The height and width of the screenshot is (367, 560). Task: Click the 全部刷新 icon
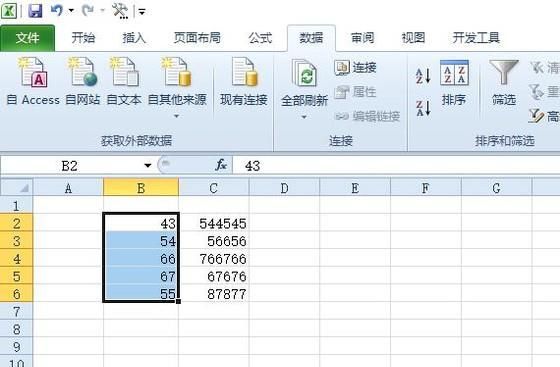[304, 74]
